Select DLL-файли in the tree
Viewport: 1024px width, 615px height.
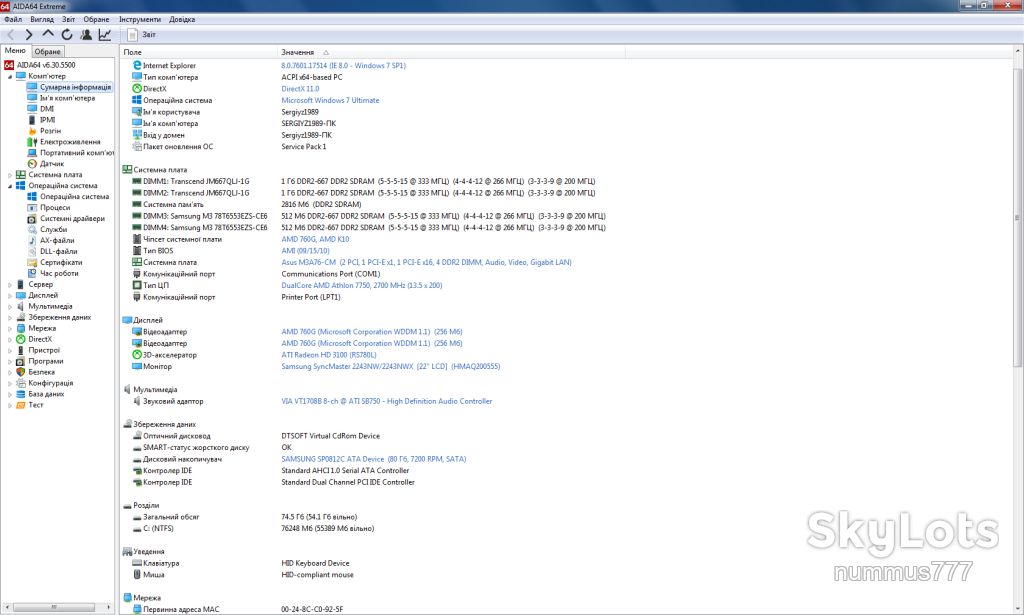click(58, 251)
